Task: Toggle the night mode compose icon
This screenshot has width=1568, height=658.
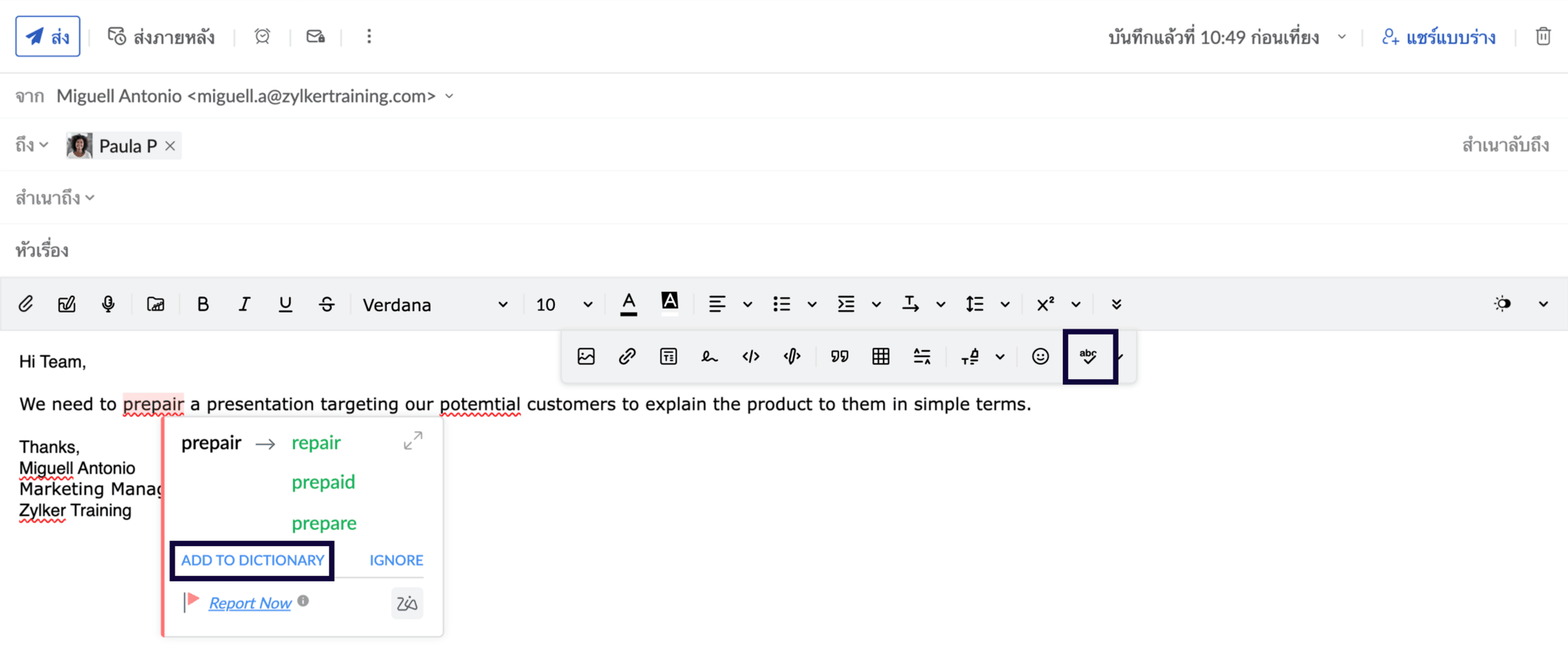Action: (1502, 304)
